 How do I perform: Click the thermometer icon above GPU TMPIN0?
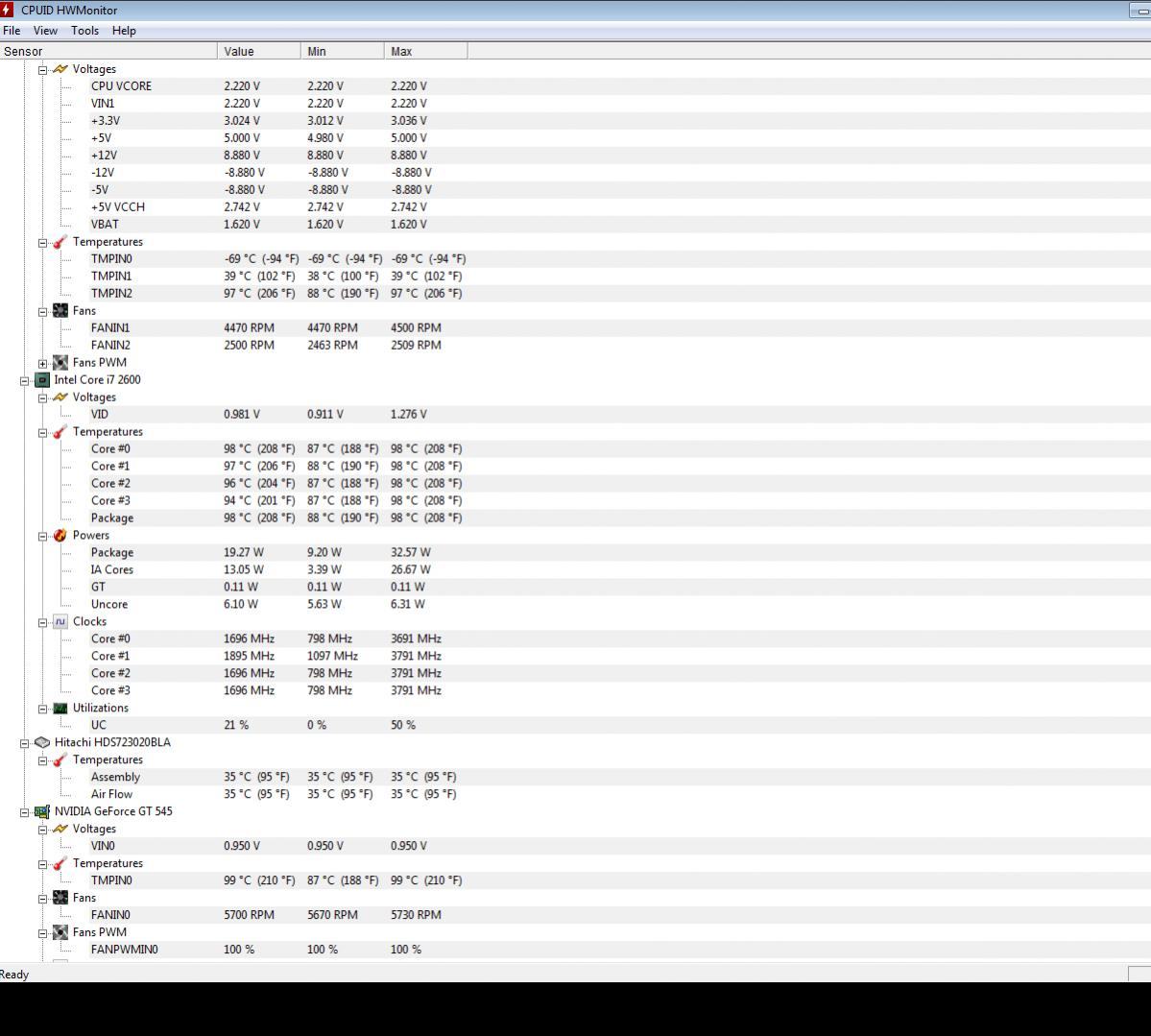60,863
